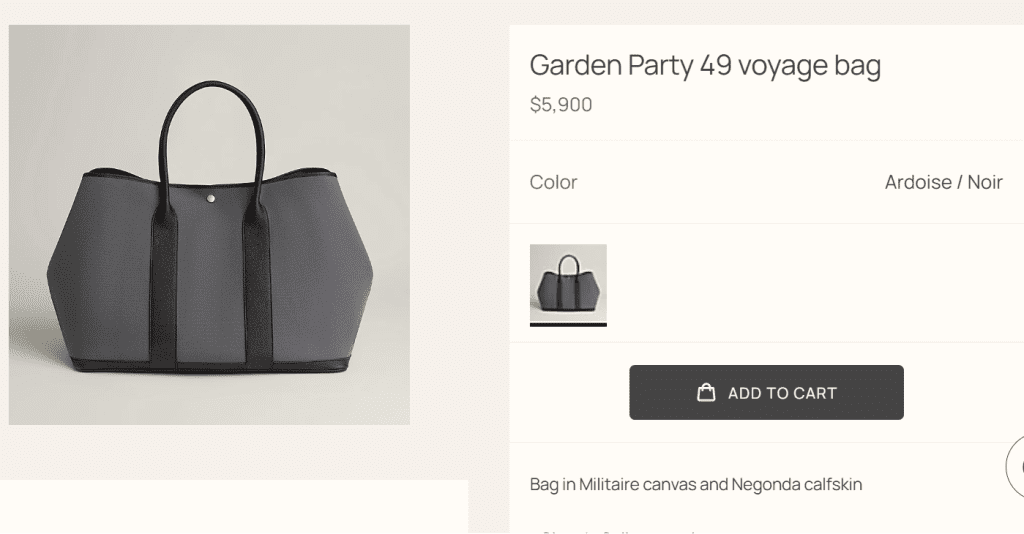Click the shopping bag icon in the Add to Cart button
This screenshot has width=1024, height=534.
pos(706,393)
